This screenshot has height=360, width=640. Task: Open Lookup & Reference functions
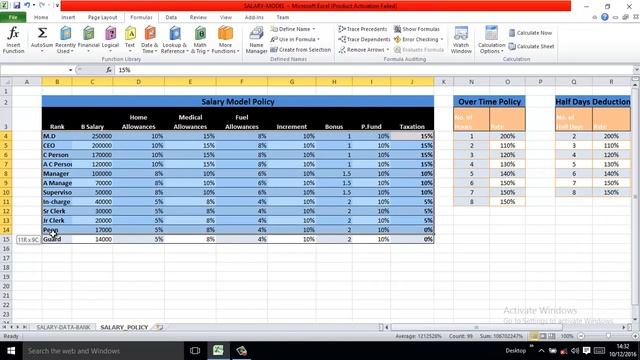coord(174,40)
